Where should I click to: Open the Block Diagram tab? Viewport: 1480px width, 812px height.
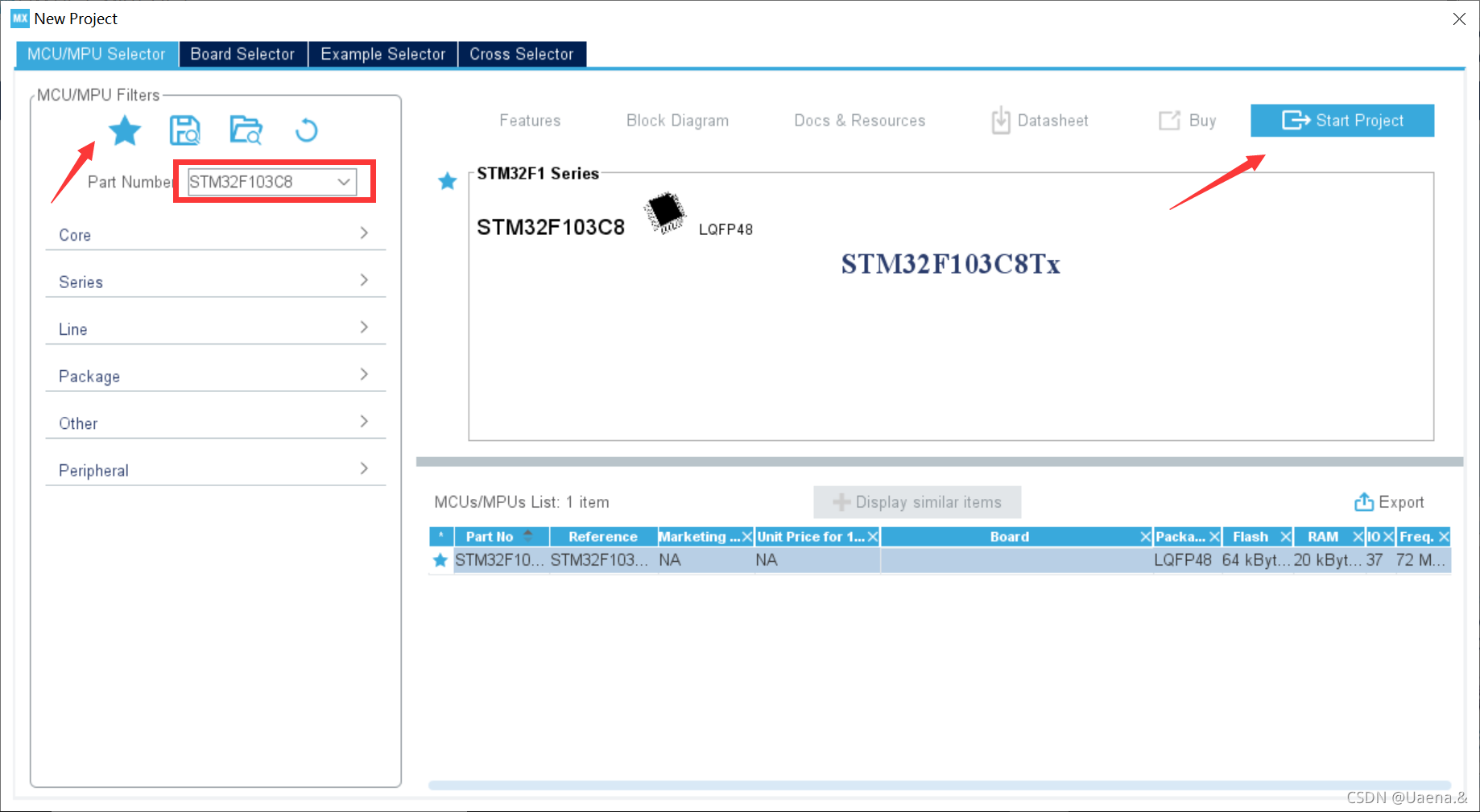click(x=678, y=121)
